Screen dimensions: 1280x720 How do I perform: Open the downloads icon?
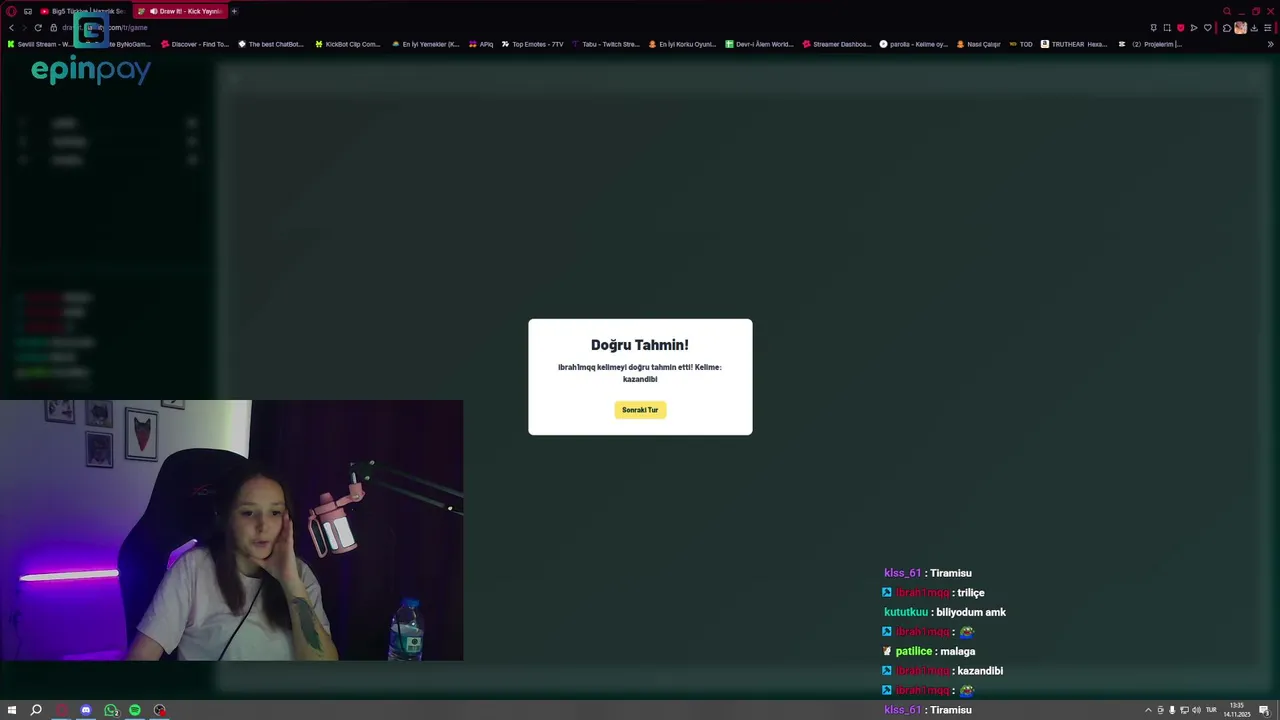1254,28
